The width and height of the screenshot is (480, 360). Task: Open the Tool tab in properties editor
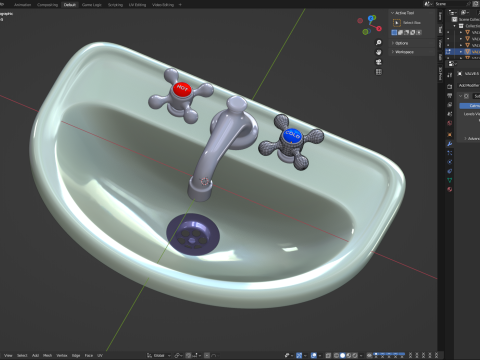point(450,75)
